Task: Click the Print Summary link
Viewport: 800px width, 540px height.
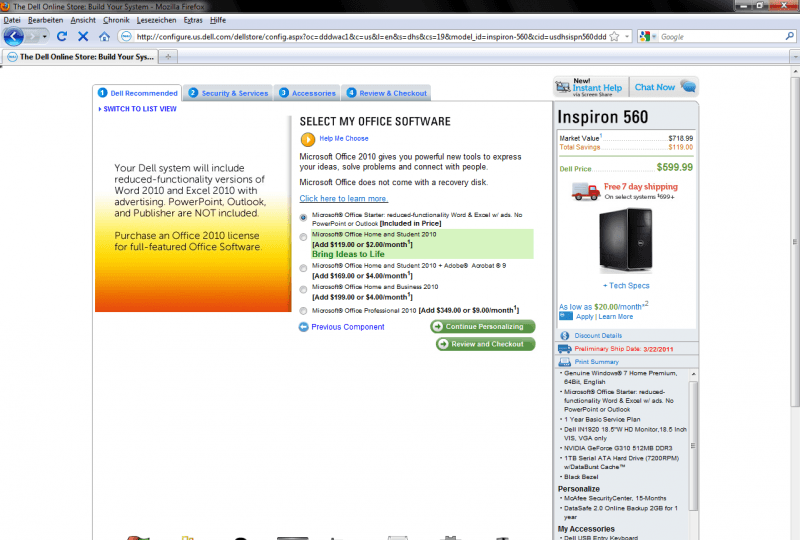Action: (x=596, y=362)
